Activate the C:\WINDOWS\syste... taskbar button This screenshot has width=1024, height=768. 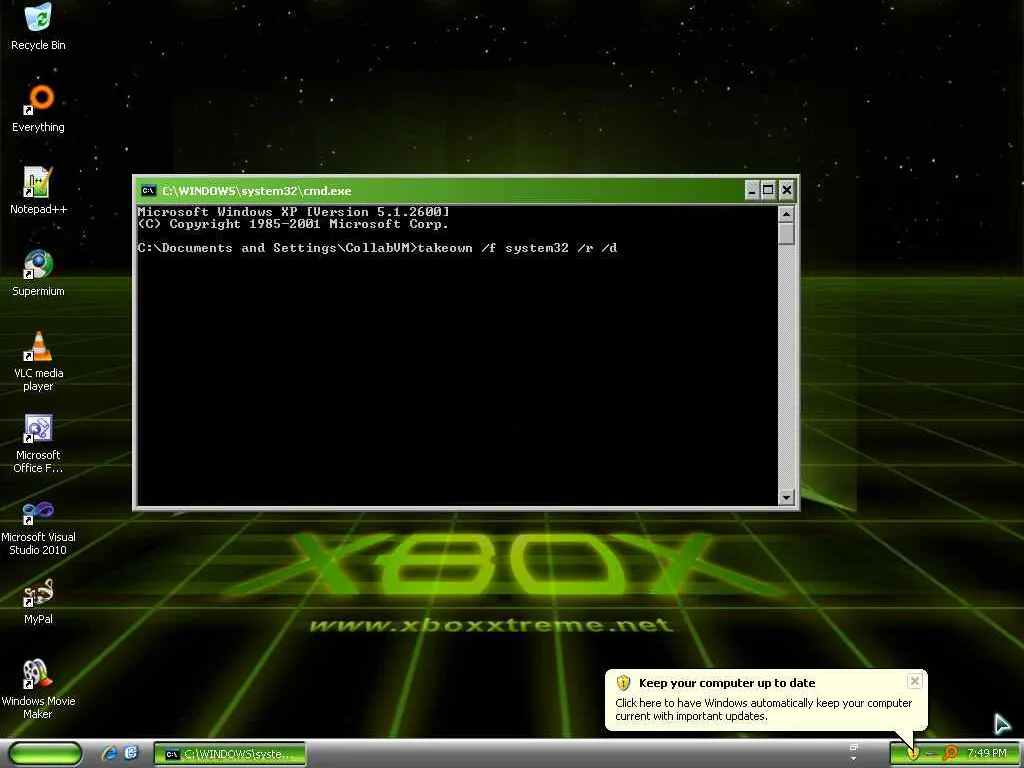(229, 754)
